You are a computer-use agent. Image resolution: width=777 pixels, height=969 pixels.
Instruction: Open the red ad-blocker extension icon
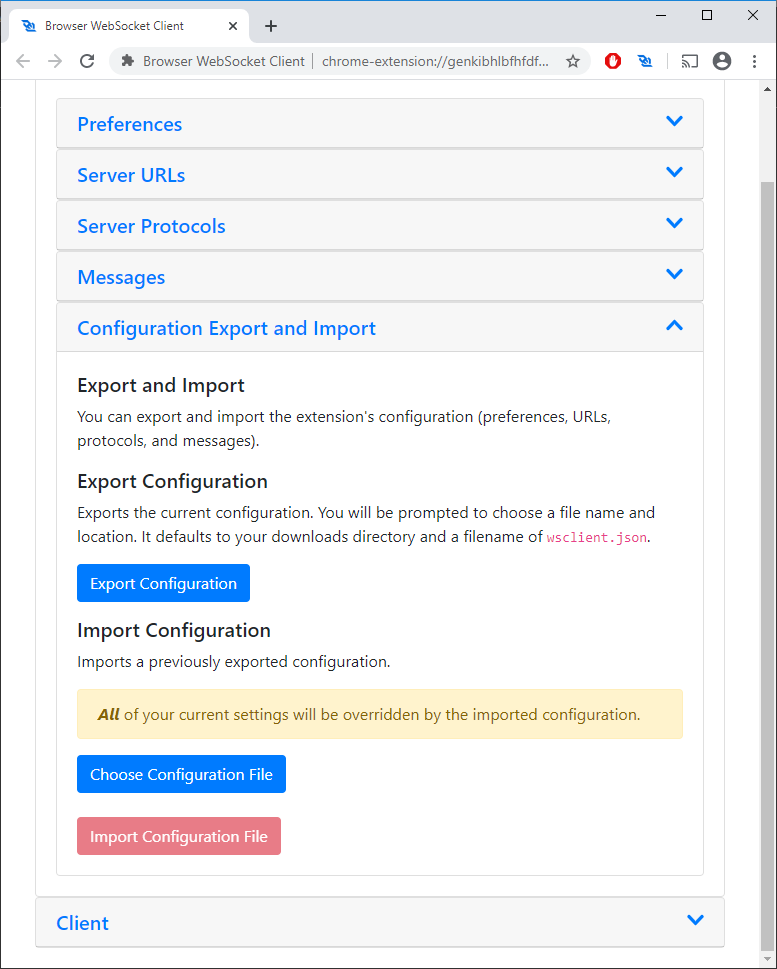coord(613,61)
